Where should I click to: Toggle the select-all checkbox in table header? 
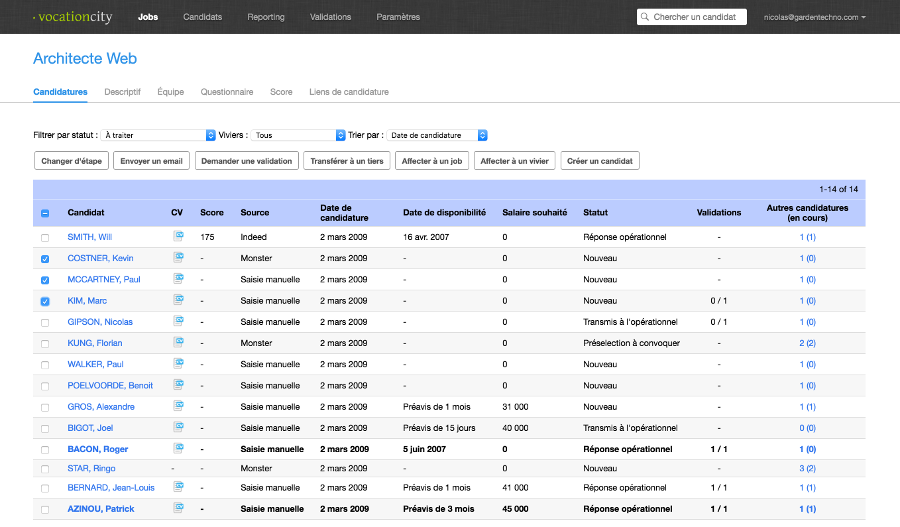[44, 213]
